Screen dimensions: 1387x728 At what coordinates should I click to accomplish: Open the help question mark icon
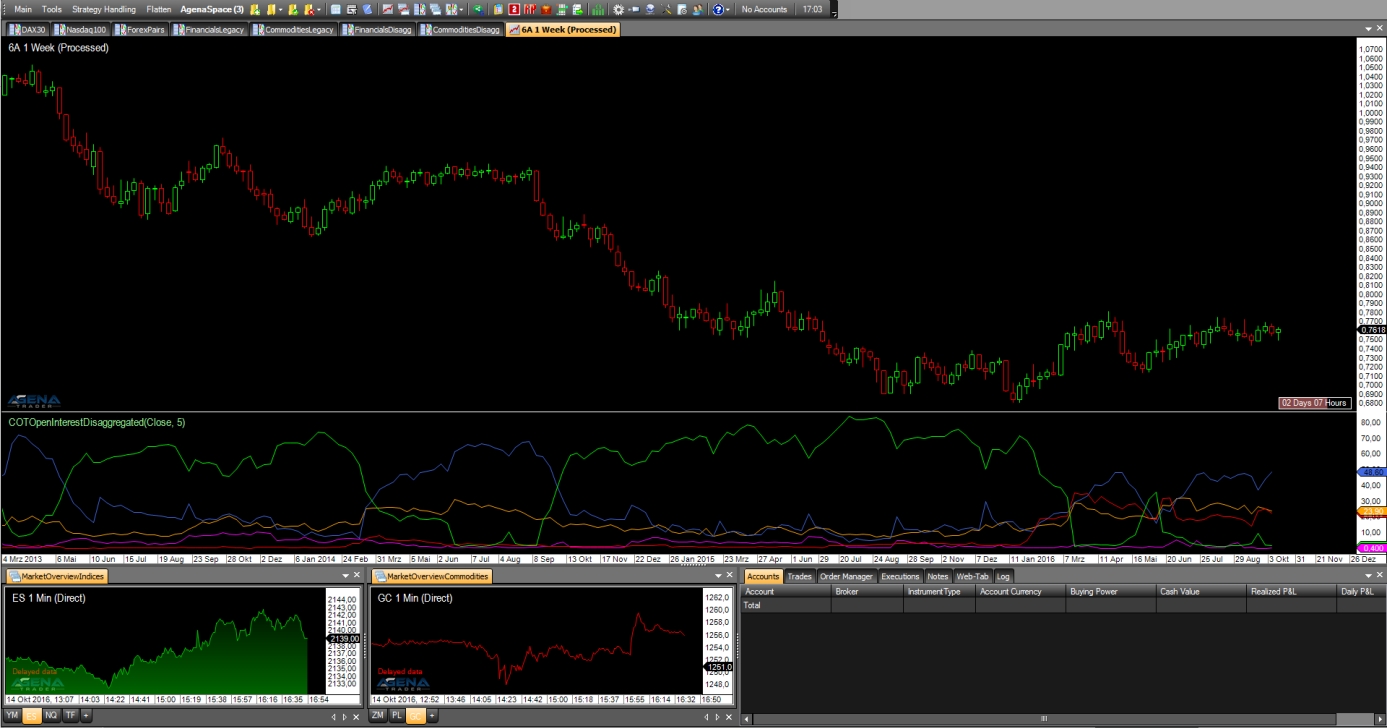click(x=718, y=9)
